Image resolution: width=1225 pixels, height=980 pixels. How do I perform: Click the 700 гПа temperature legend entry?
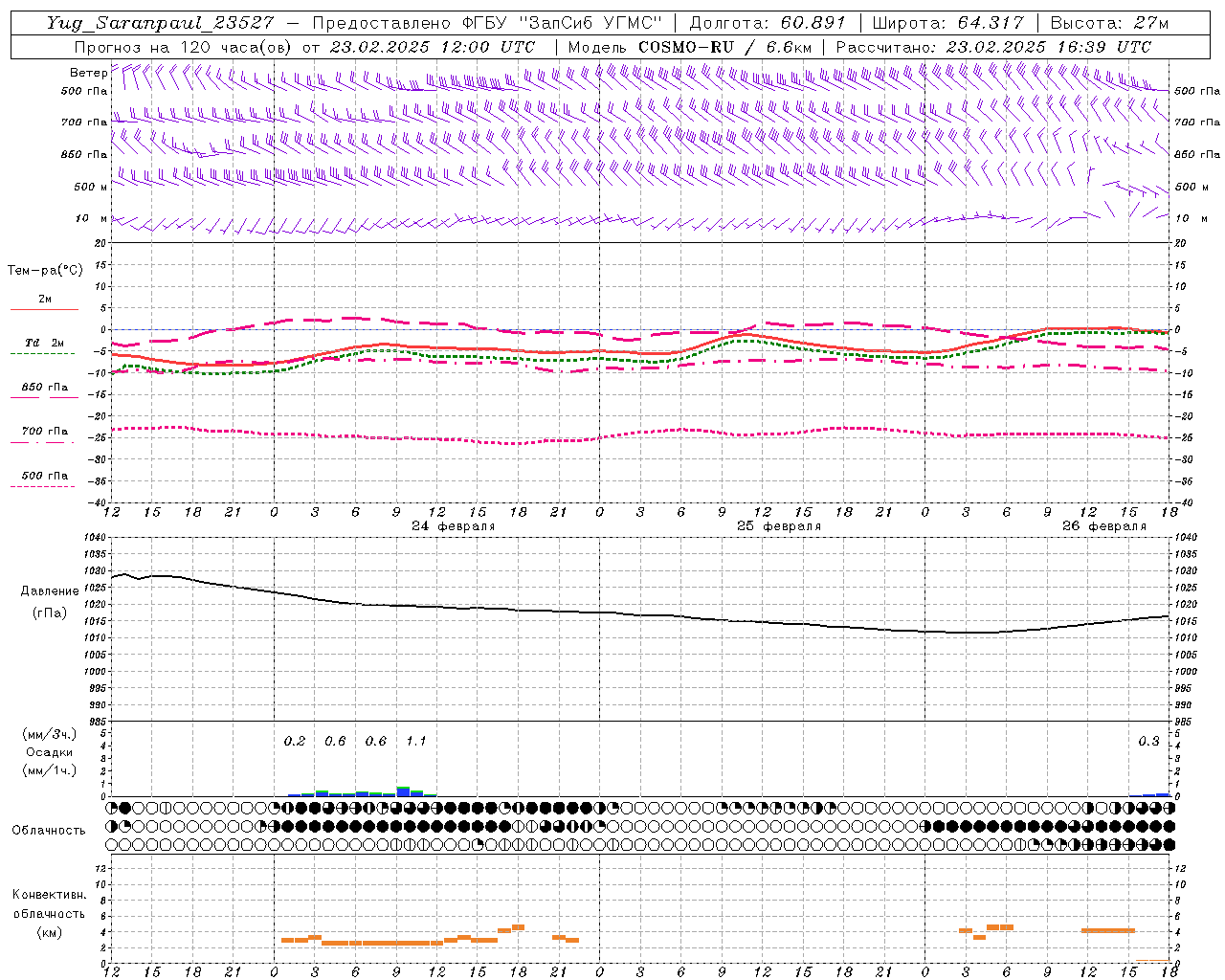click(45, 432)
